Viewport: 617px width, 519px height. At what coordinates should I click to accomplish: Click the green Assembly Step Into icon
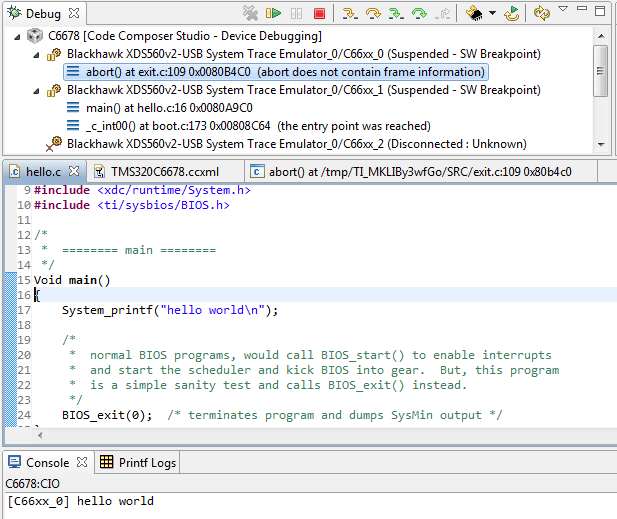click(396, 13)
